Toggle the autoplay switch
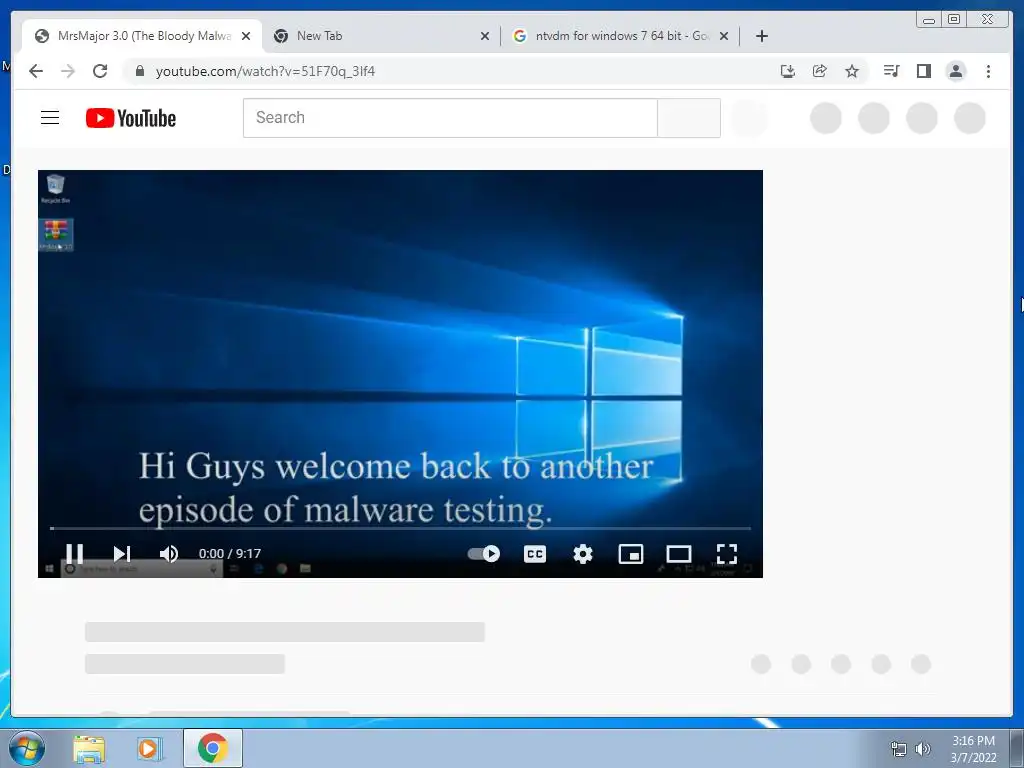Image resolution: width=1024 pixels, height=768 pixels. (x=484, y=554)
